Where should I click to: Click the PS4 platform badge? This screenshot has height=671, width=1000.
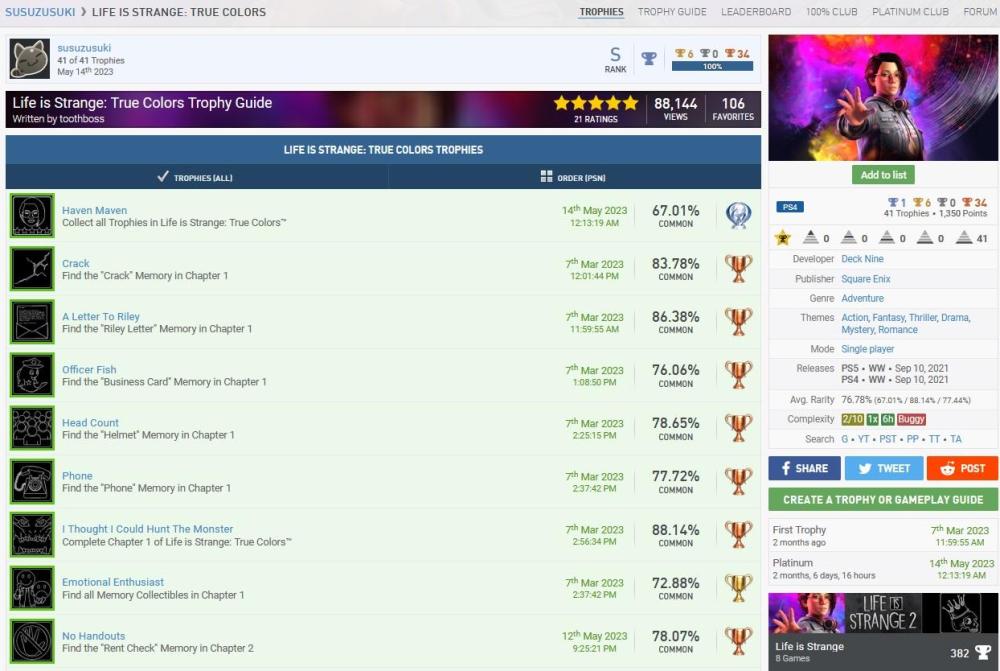(x=789, y=207)
